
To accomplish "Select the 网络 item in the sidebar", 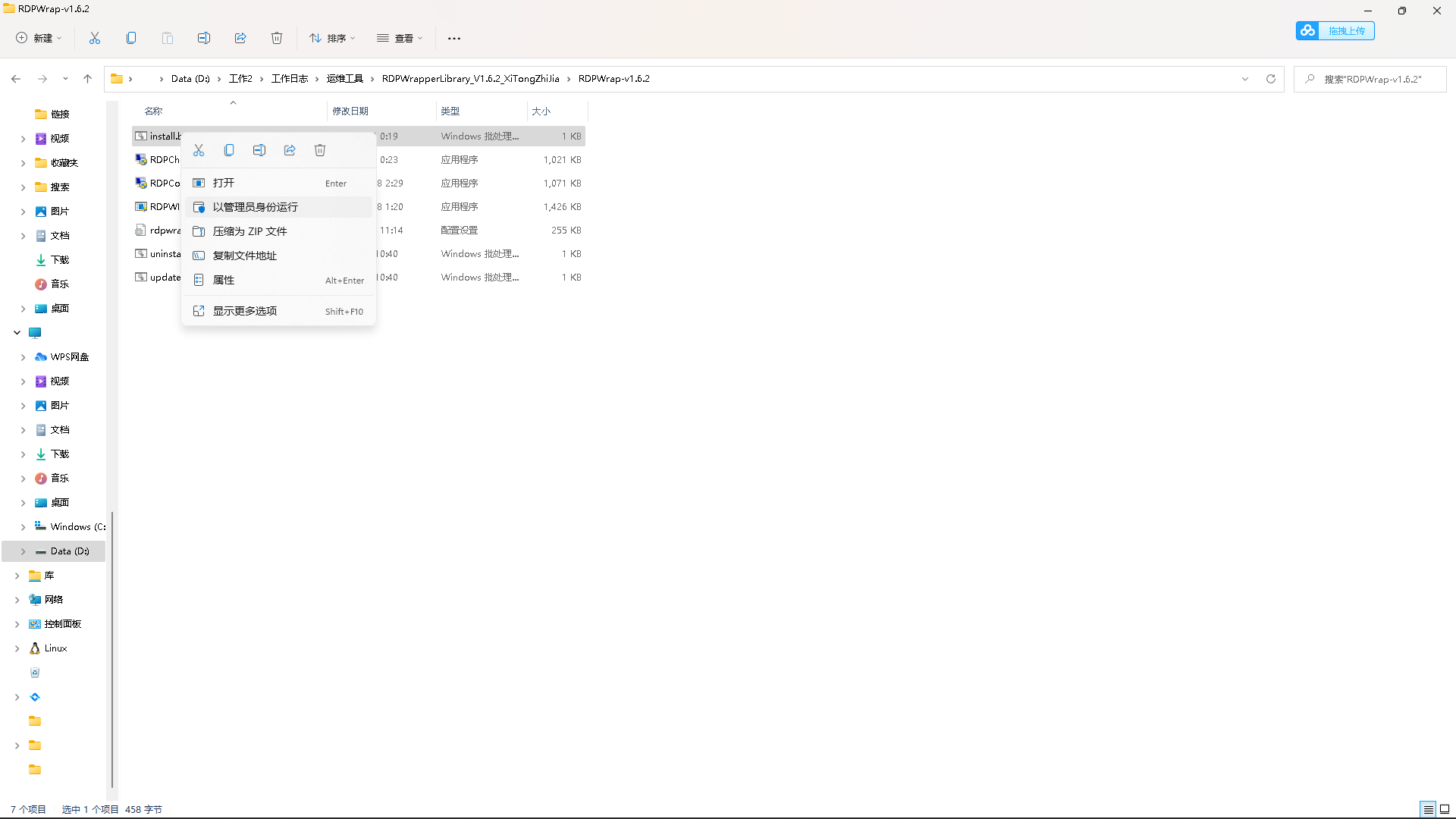I will (54, 600).
